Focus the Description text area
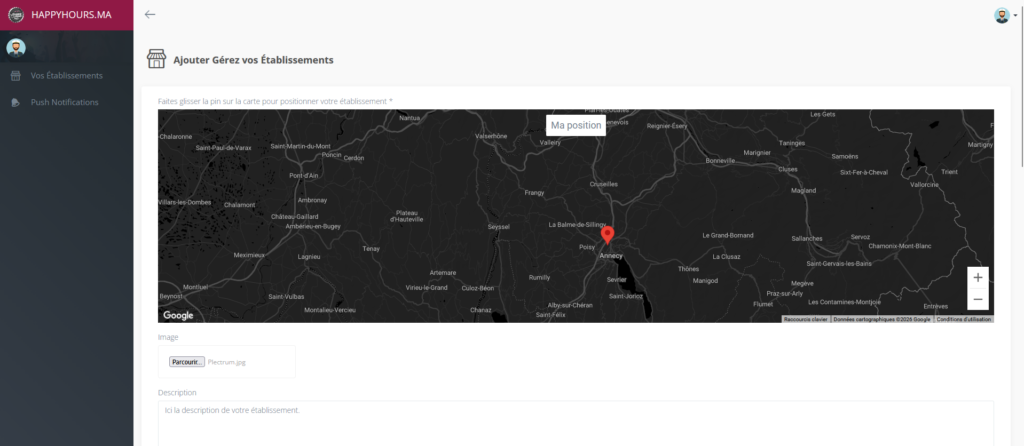Screen dimensions: 1024x446 click(x=575, y=422)
